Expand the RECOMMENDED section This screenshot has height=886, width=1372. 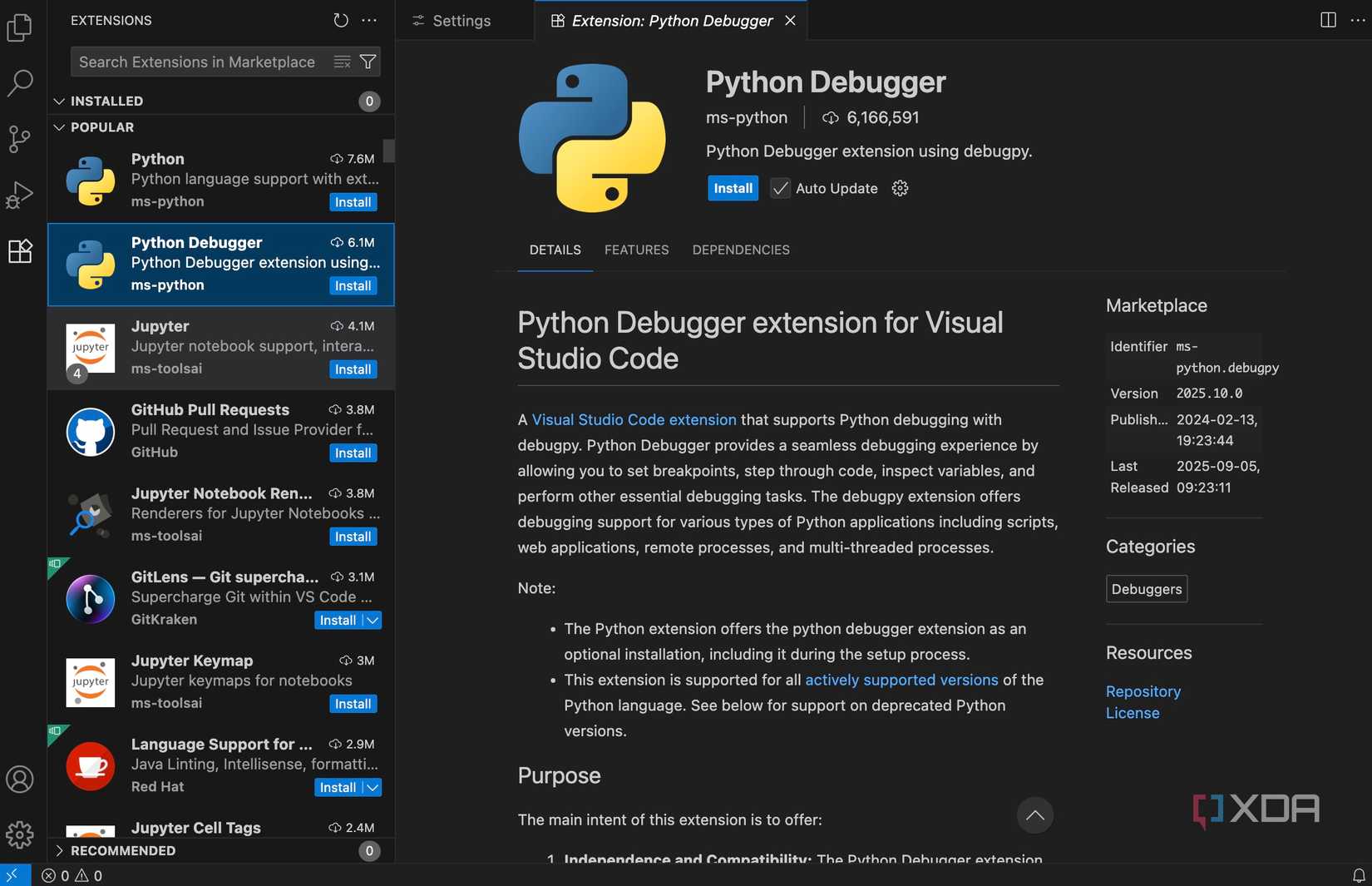click(x=58, y=850)
